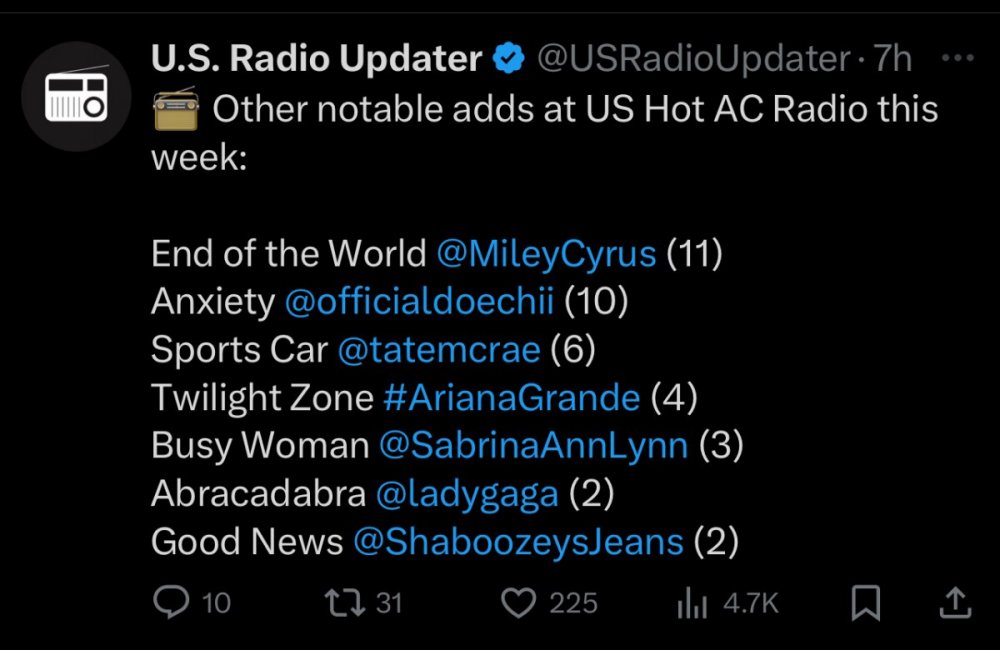Open the U.S. Radio Updater display name
This screenshot has width=1000, height=650.
(316, 59)
